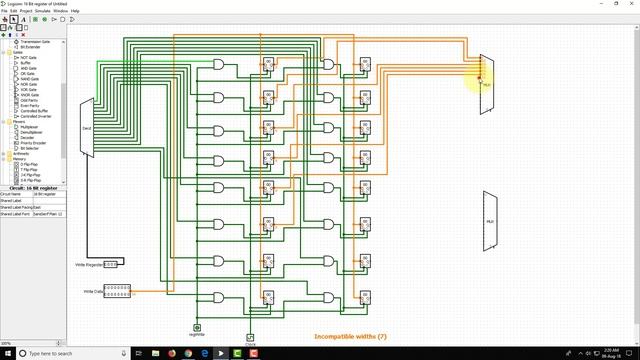This screenshot has width=640, height=360.
Task: Open Chrome from the taskbar
Action: (x=188, y=353)
